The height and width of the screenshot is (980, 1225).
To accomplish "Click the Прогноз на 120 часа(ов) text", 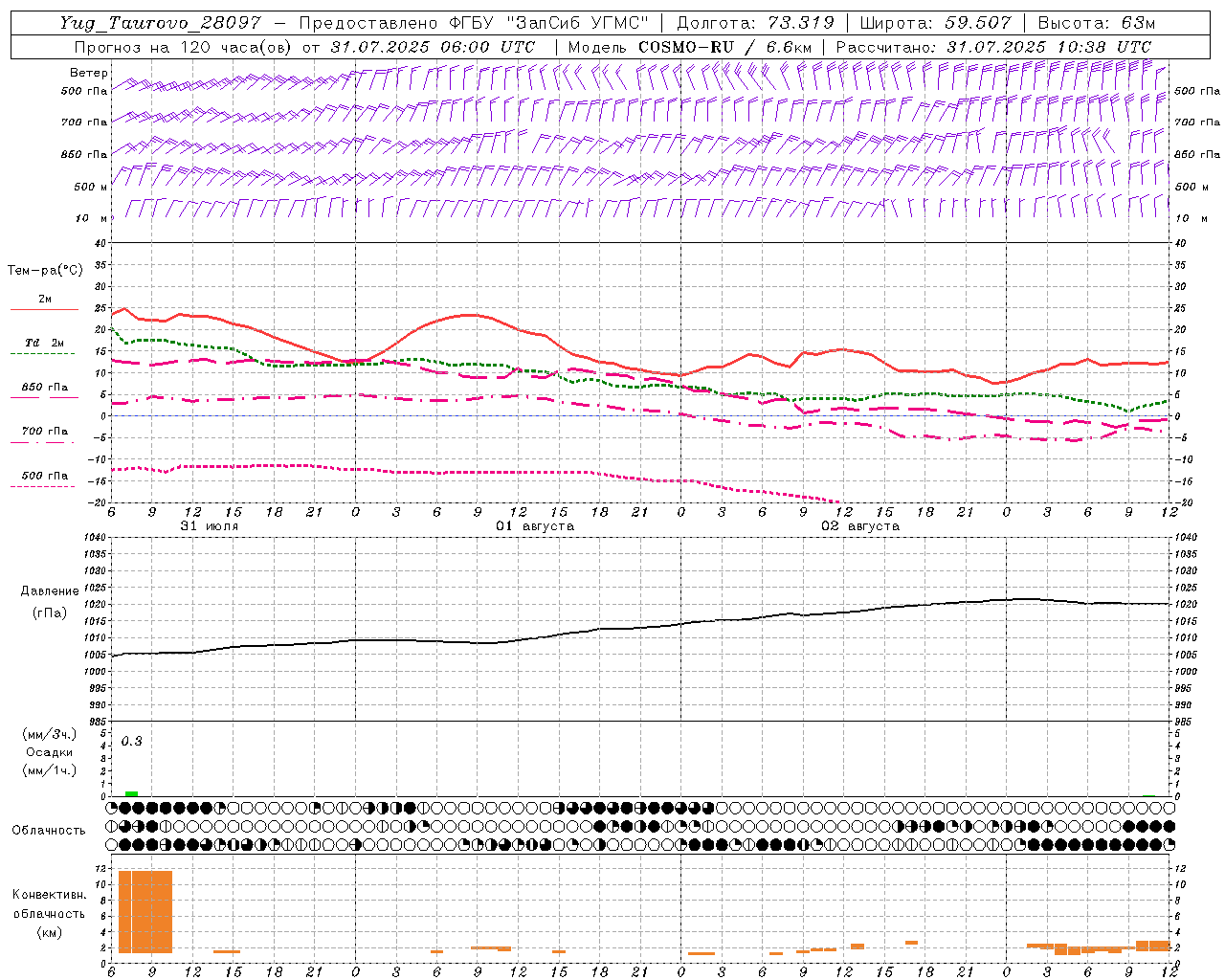I will [x=184, y=47].
